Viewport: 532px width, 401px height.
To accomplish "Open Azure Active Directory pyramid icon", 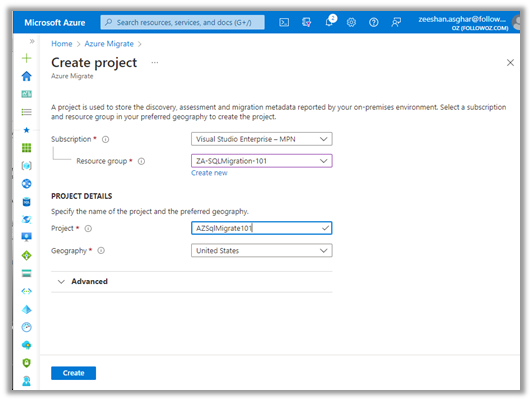I will click(x=26, y=309).
